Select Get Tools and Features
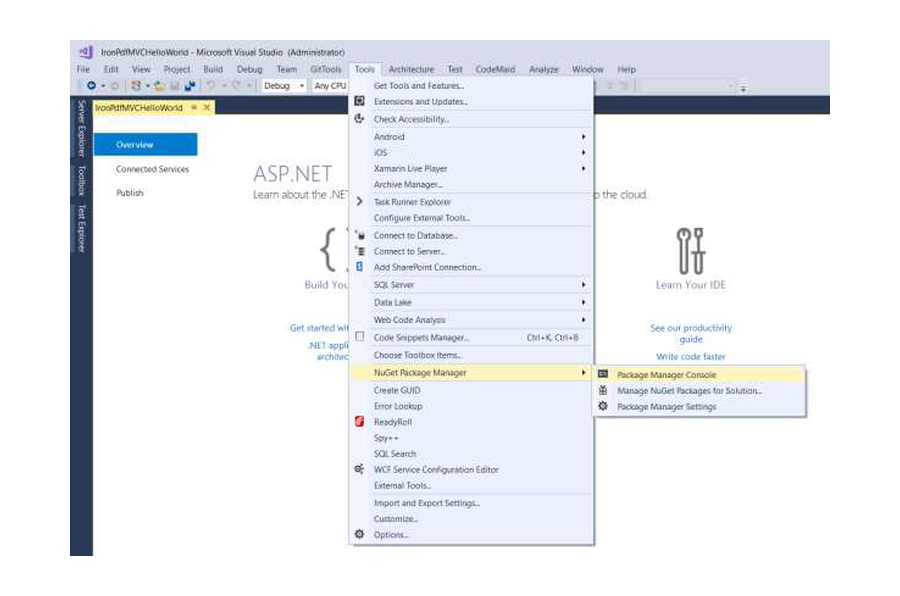 pos(471,86)
